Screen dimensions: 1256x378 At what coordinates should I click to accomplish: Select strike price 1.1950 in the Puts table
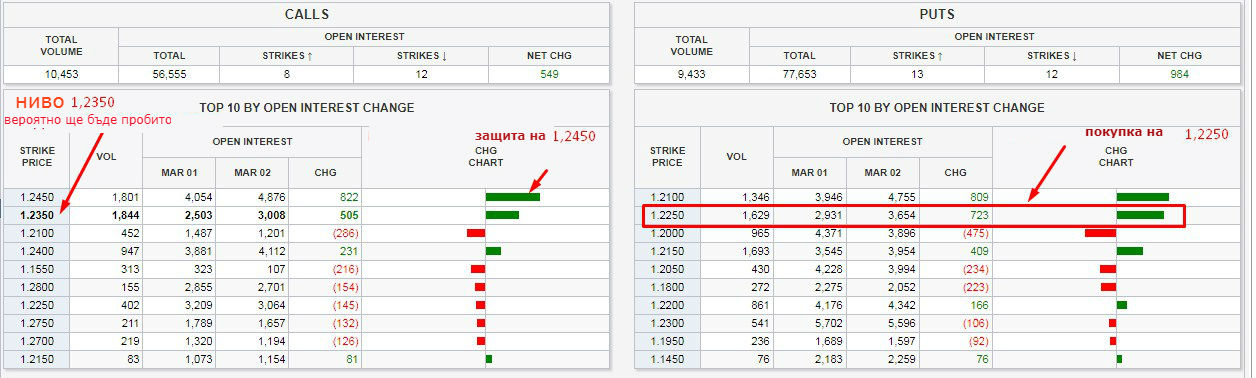tap(667, 340)
